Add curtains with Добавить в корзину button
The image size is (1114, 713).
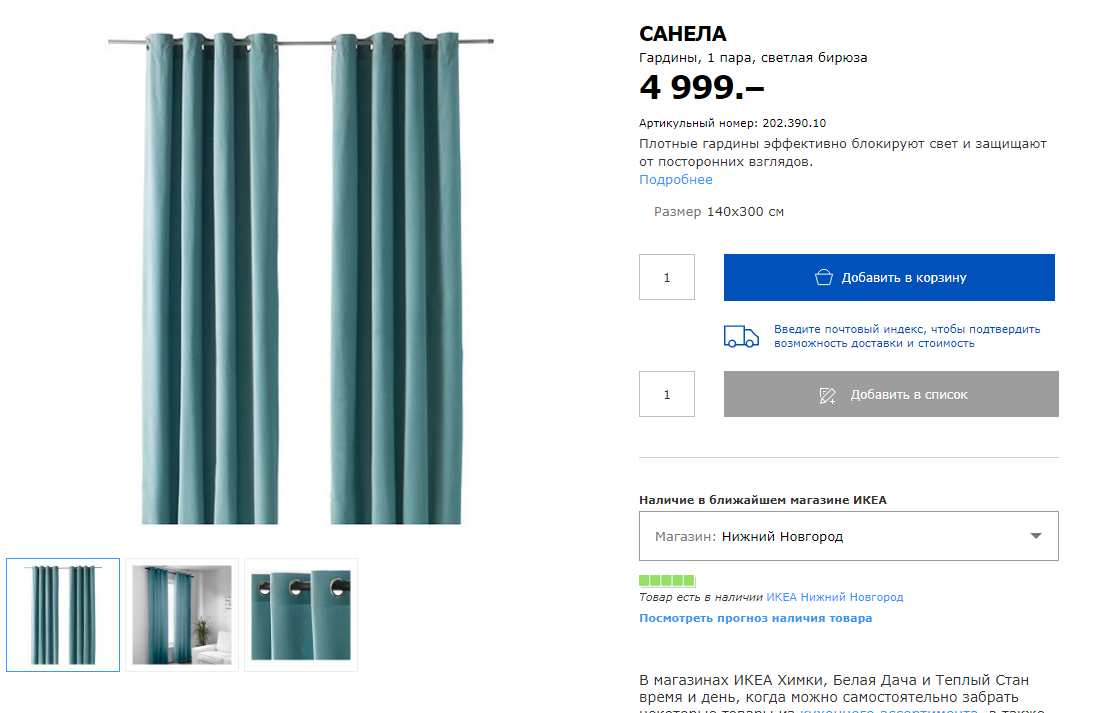(x=889, y=277)
